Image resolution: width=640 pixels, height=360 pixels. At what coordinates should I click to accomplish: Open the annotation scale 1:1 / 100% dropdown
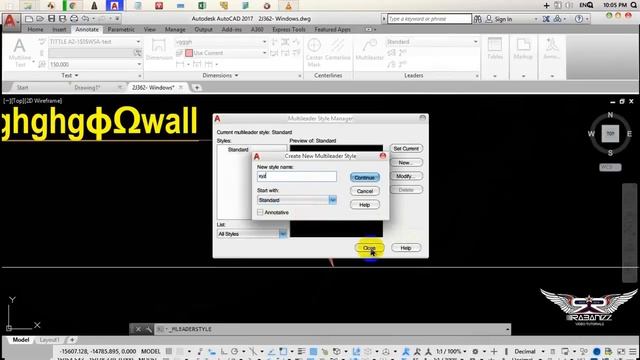tap(451, 351)
